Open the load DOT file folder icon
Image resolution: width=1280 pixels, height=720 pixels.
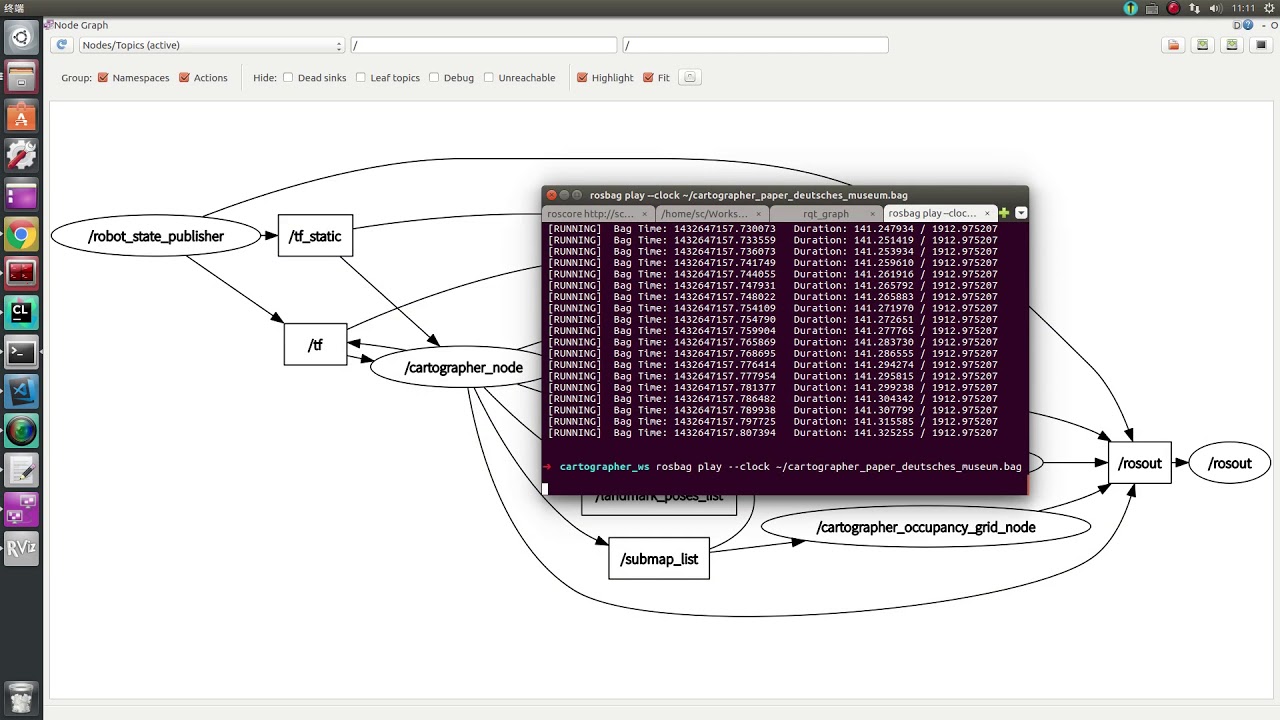point(1174,45)
